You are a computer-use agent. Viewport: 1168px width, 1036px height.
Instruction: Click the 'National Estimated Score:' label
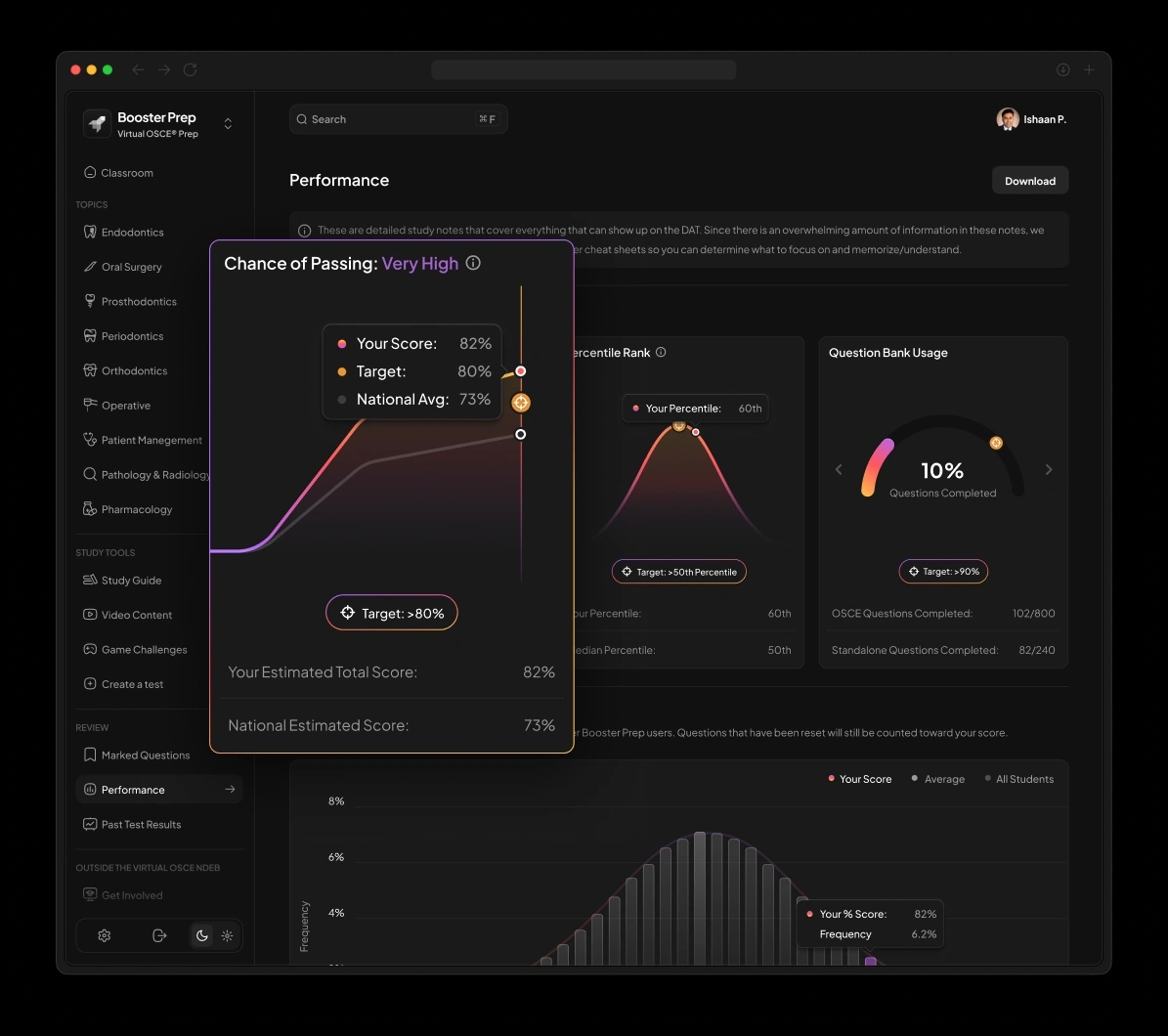tap(318, 725)
